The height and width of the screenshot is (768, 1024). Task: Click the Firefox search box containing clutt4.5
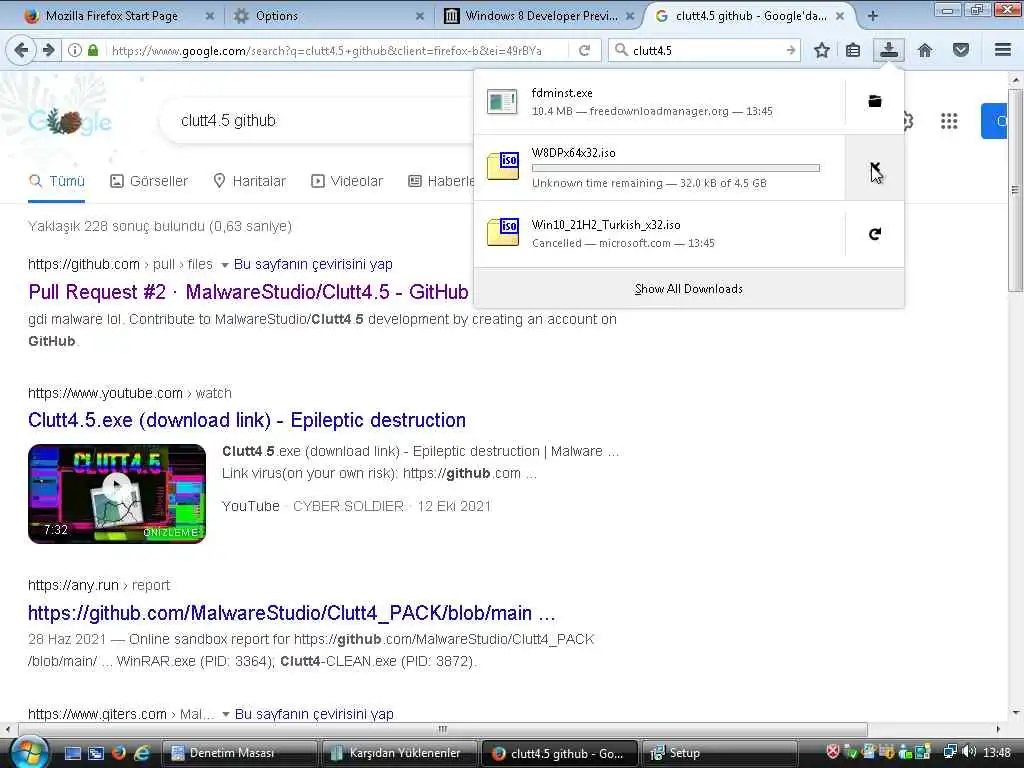(705, 50)
